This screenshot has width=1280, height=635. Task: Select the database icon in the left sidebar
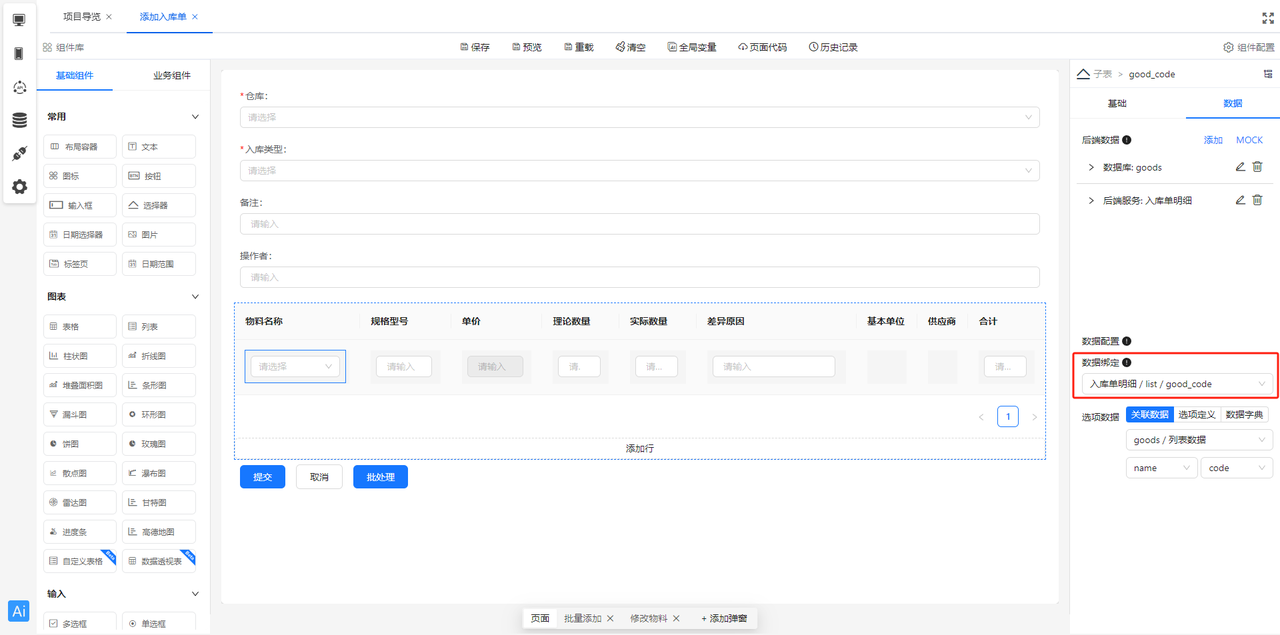pos(18,118)
